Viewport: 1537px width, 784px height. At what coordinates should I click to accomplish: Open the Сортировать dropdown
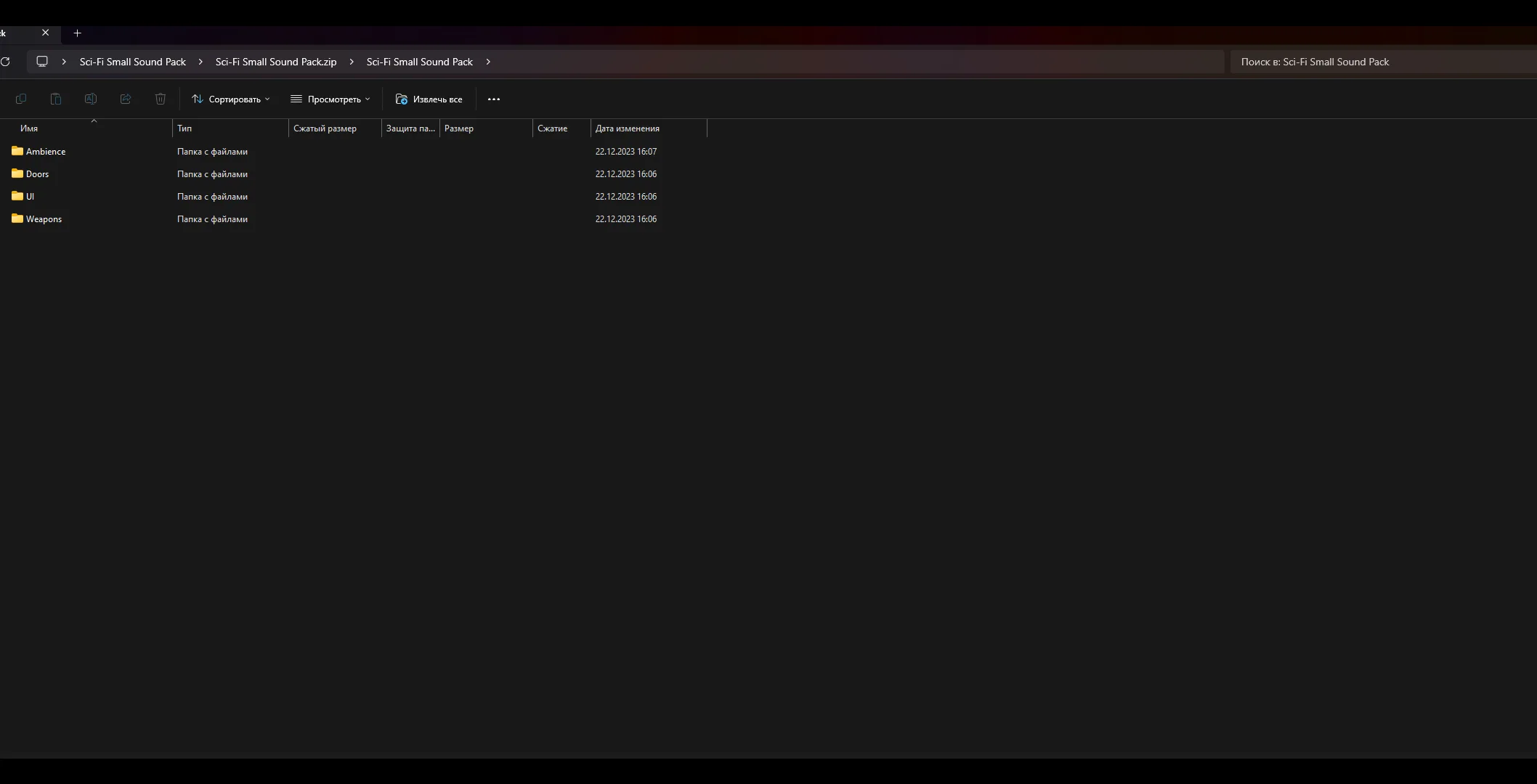[231, 99]
